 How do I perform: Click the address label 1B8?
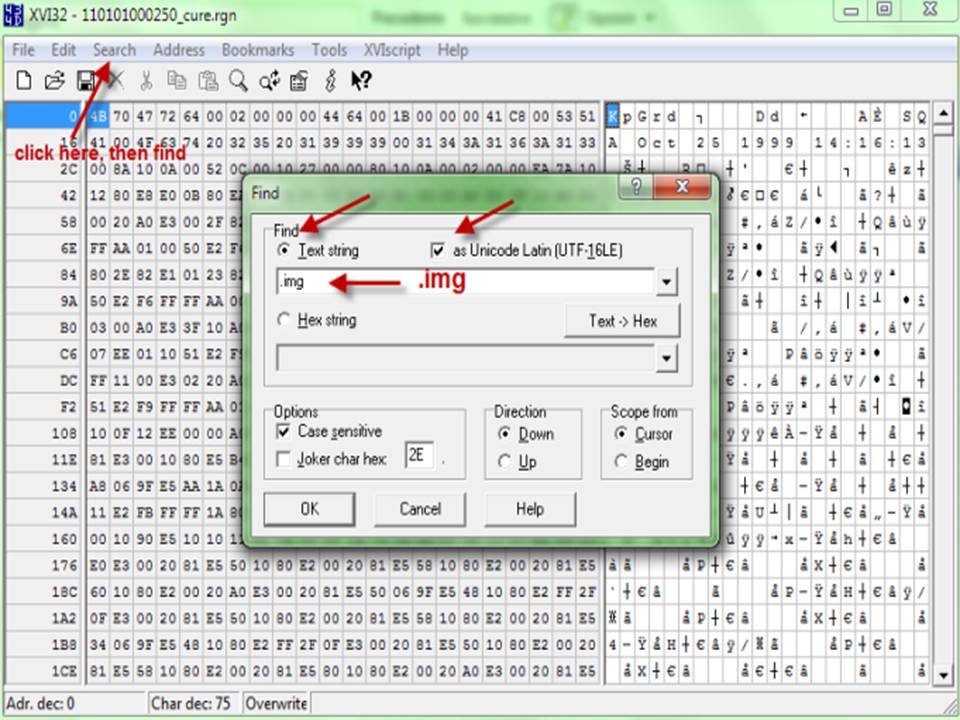64,645
